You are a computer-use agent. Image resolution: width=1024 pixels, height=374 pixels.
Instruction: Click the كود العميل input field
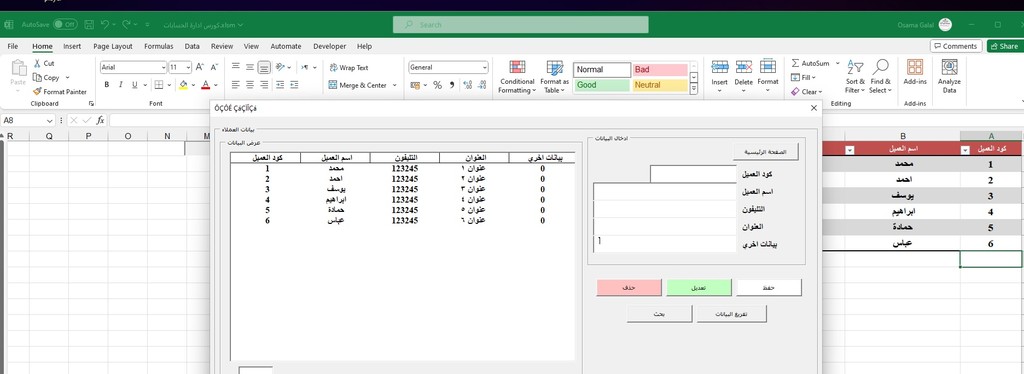tap(693, 174)
